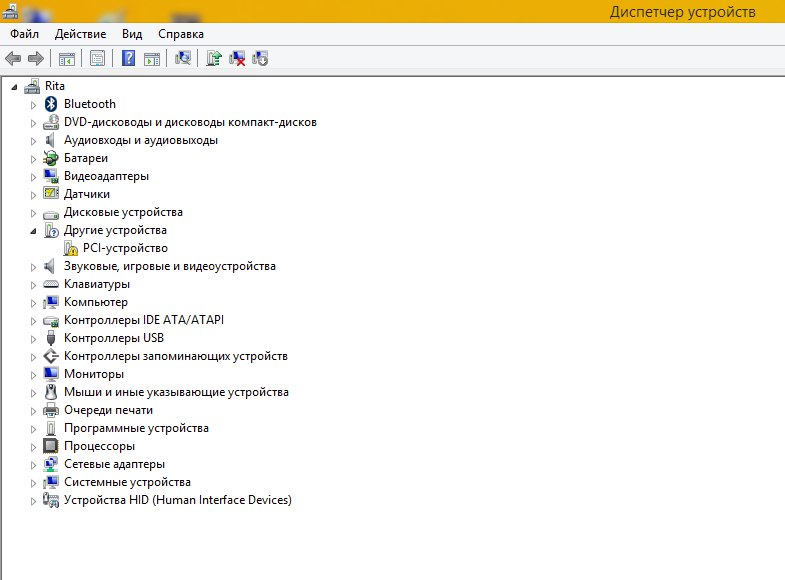Select Устройства HID tree item
The height and width of the screenshot is (580, 785).
[x=178, y=500]
